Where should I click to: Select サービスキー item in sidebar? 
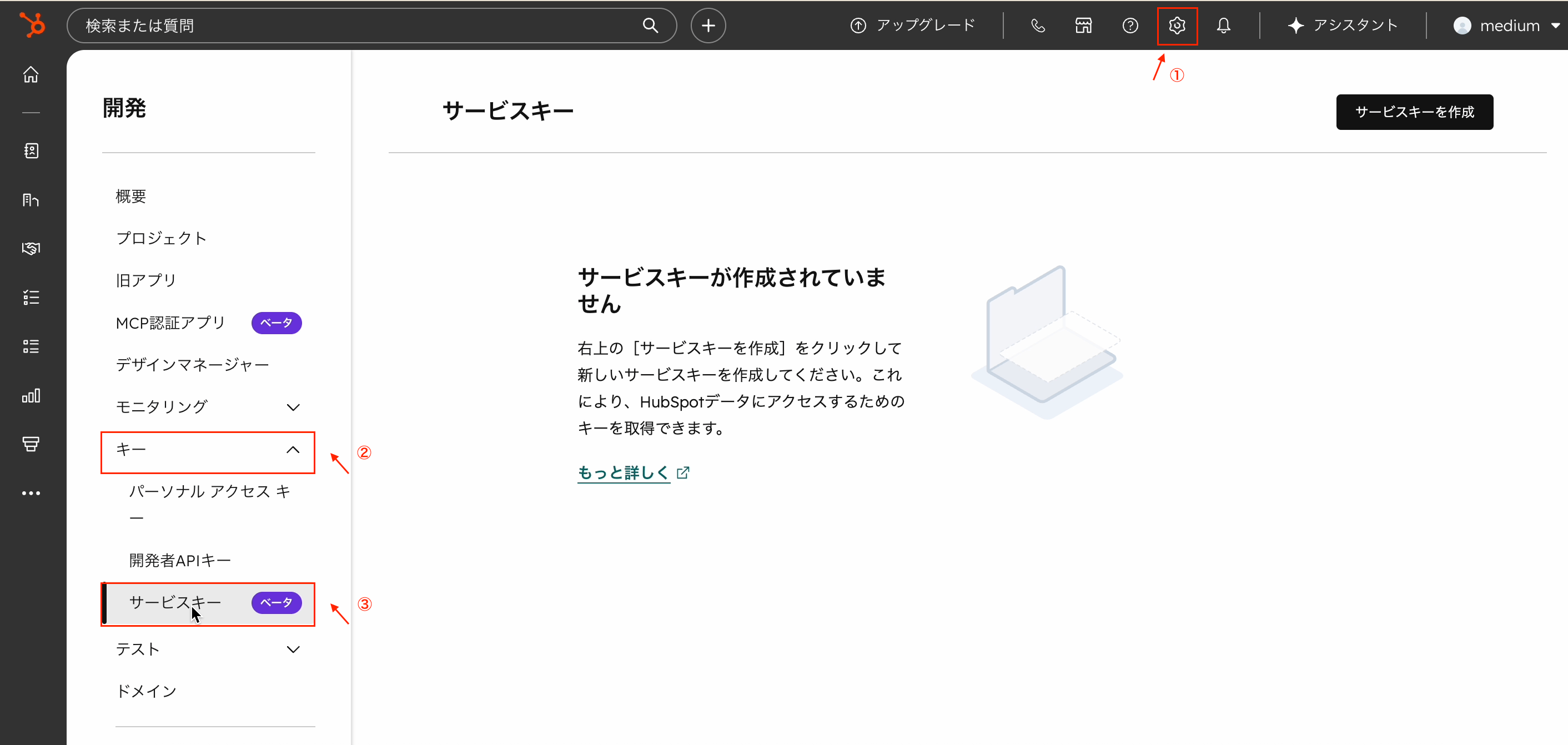[x=208, y=602]
